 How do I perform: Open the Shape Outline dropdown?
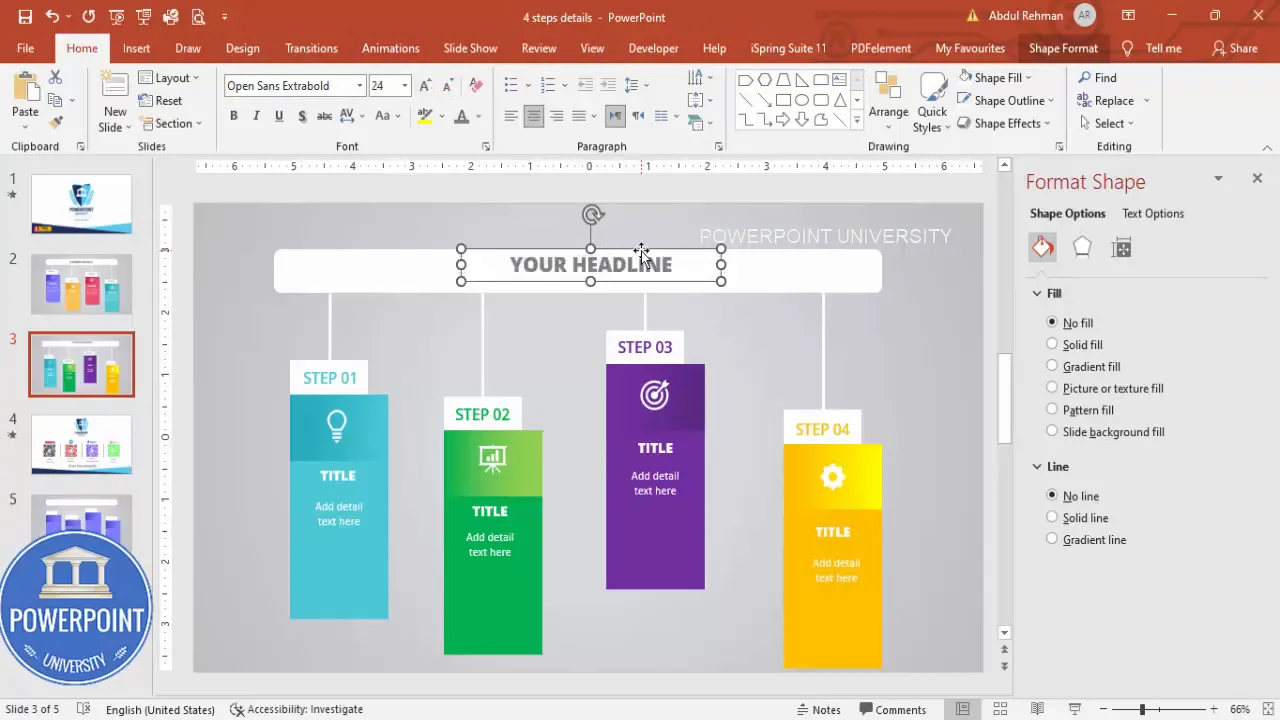click(x=1006, y=100)
